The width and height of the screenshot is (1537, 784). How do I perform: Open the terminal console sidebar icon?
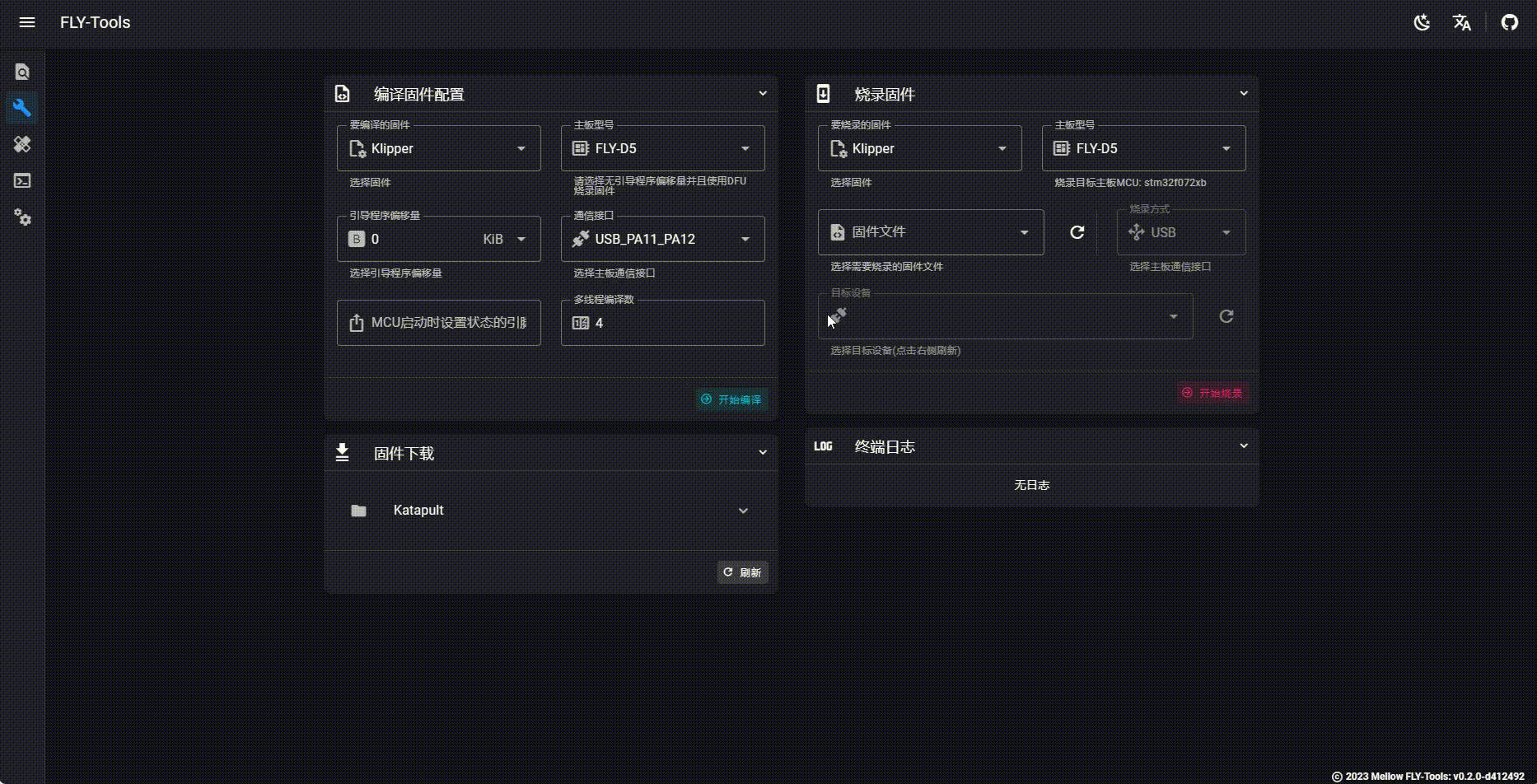[22, 181]
